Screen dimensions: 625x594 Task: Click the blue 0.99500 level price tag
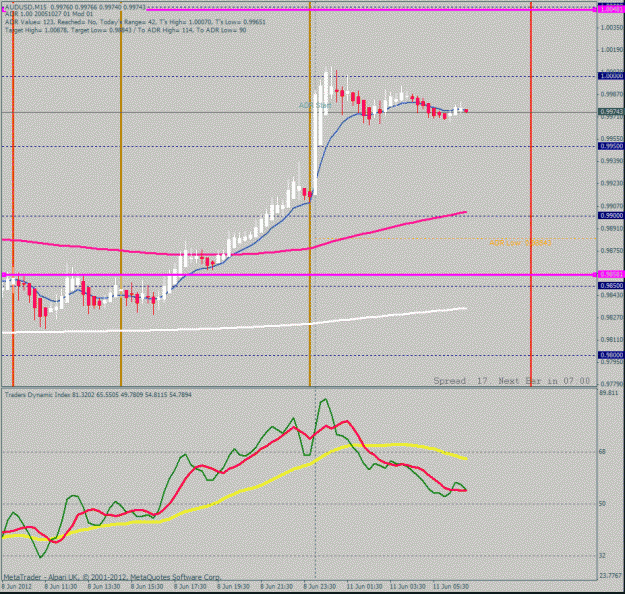click(611, 146)
